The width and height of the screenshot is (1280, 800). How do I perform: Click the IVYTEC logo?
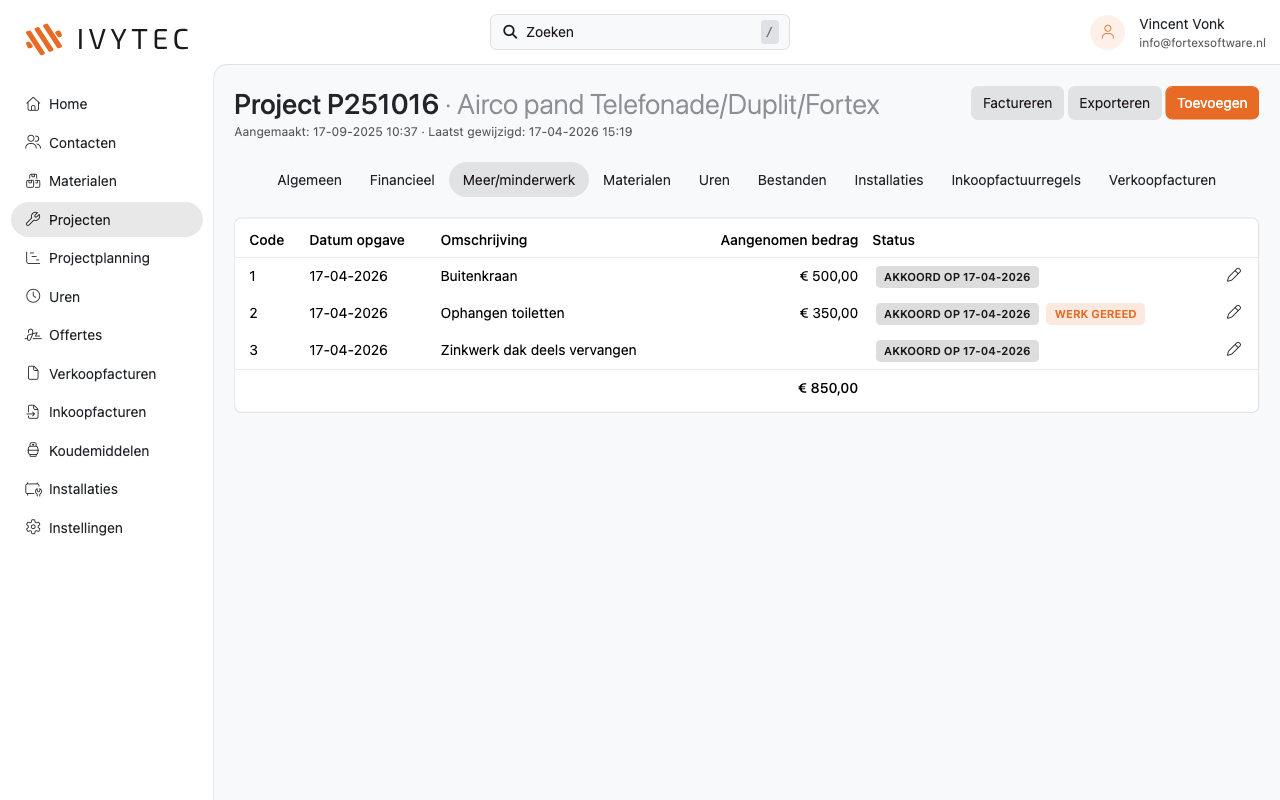pos(106,38)
